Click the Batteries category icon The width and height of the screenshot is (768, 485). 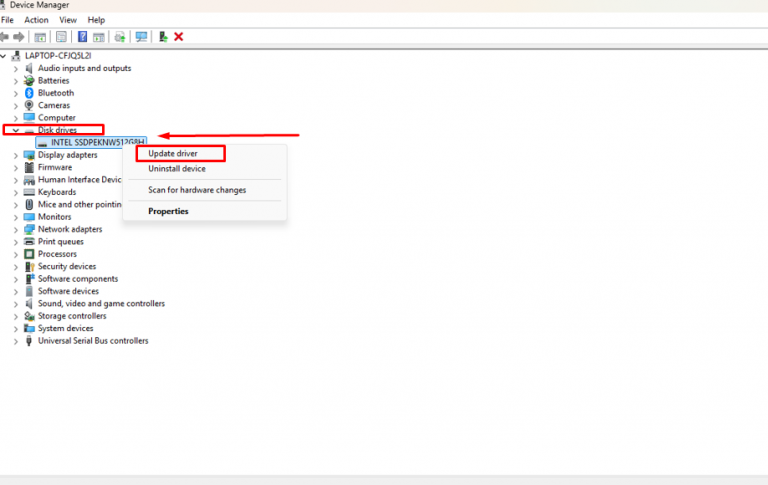[29, 81]
